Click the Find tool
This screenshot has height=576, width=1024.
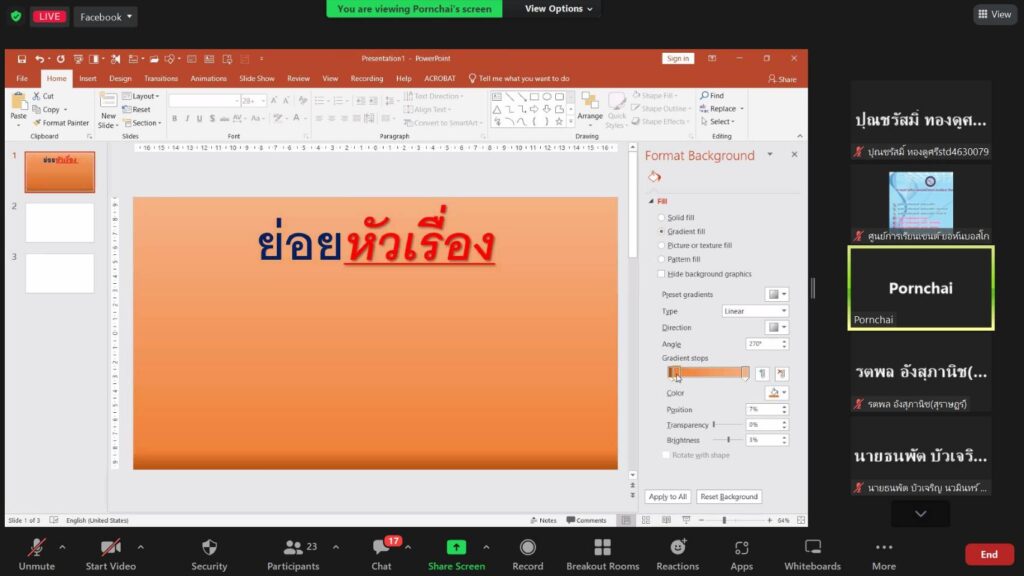tap(712, 95)
